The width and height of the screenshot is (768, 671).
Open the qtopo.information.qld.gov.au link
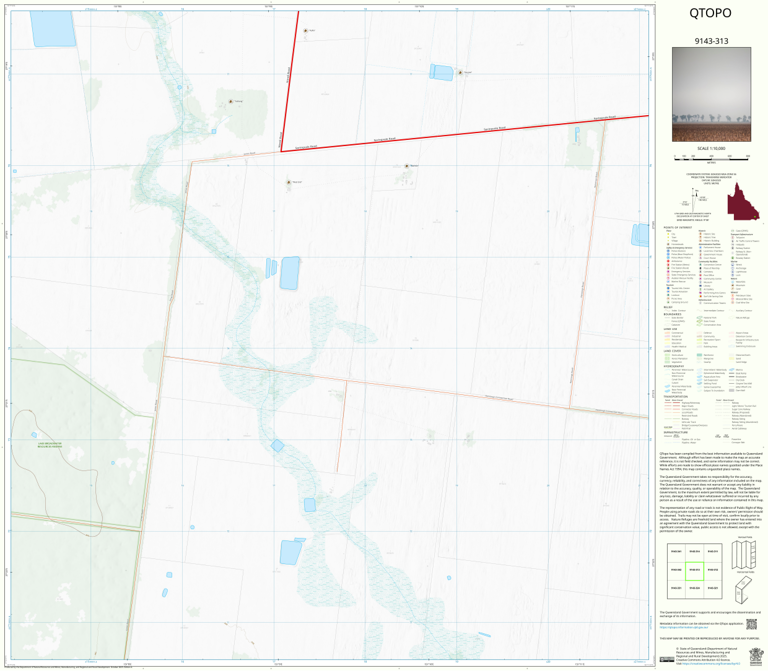click(x=684, y=627)
